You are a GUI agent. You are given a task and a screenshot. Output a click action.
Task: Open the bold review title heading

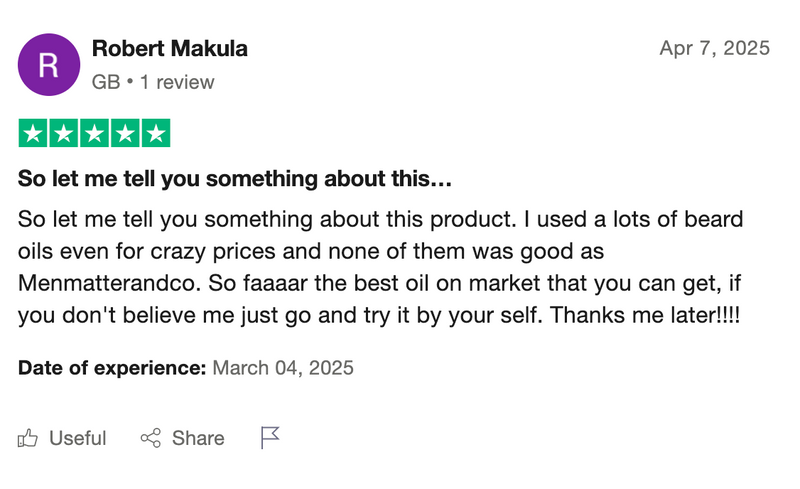pyautogui.click(x=235, y=181)
